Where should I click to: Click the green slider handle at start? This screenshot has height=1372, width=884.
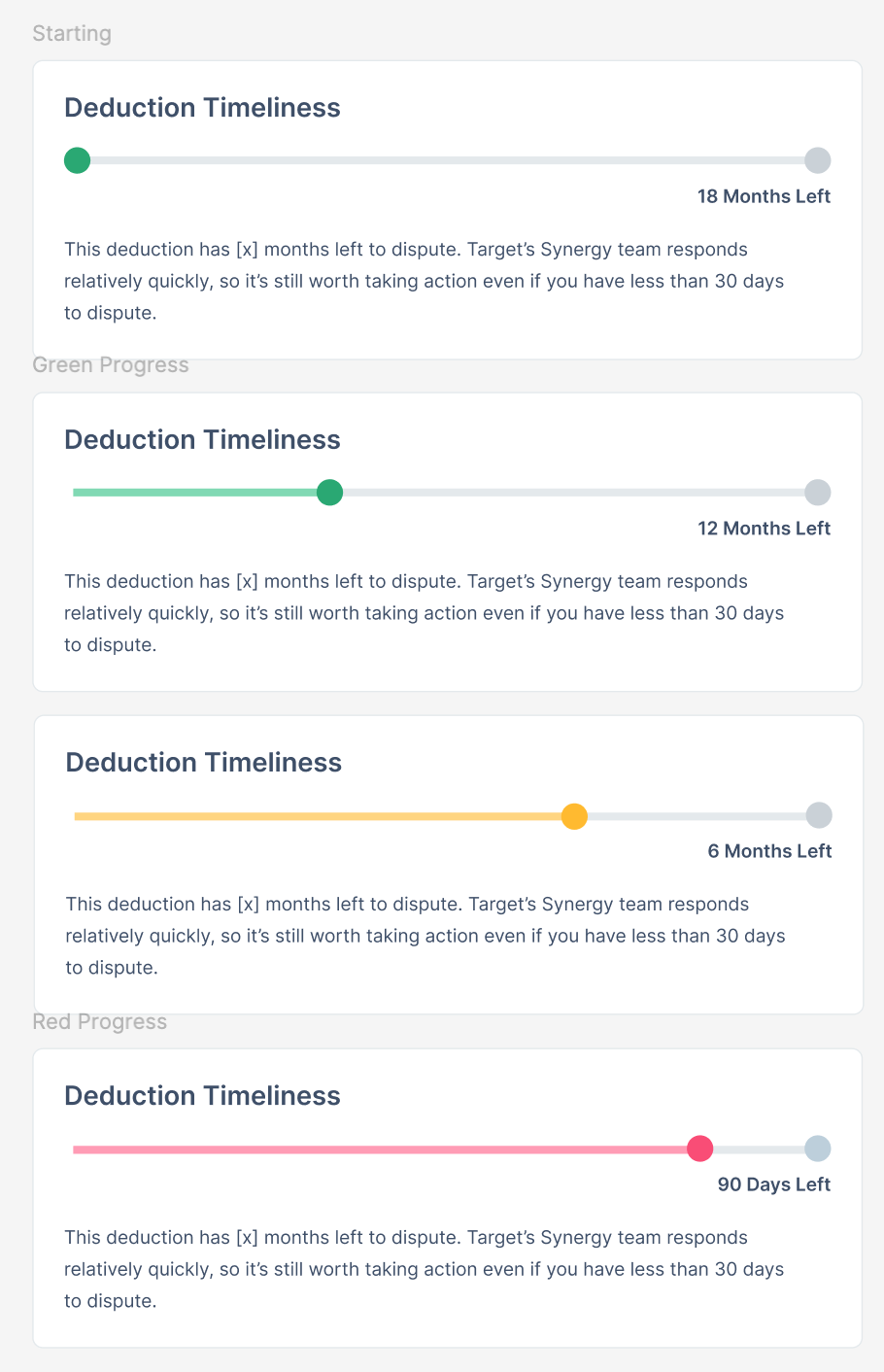point(77,160)
